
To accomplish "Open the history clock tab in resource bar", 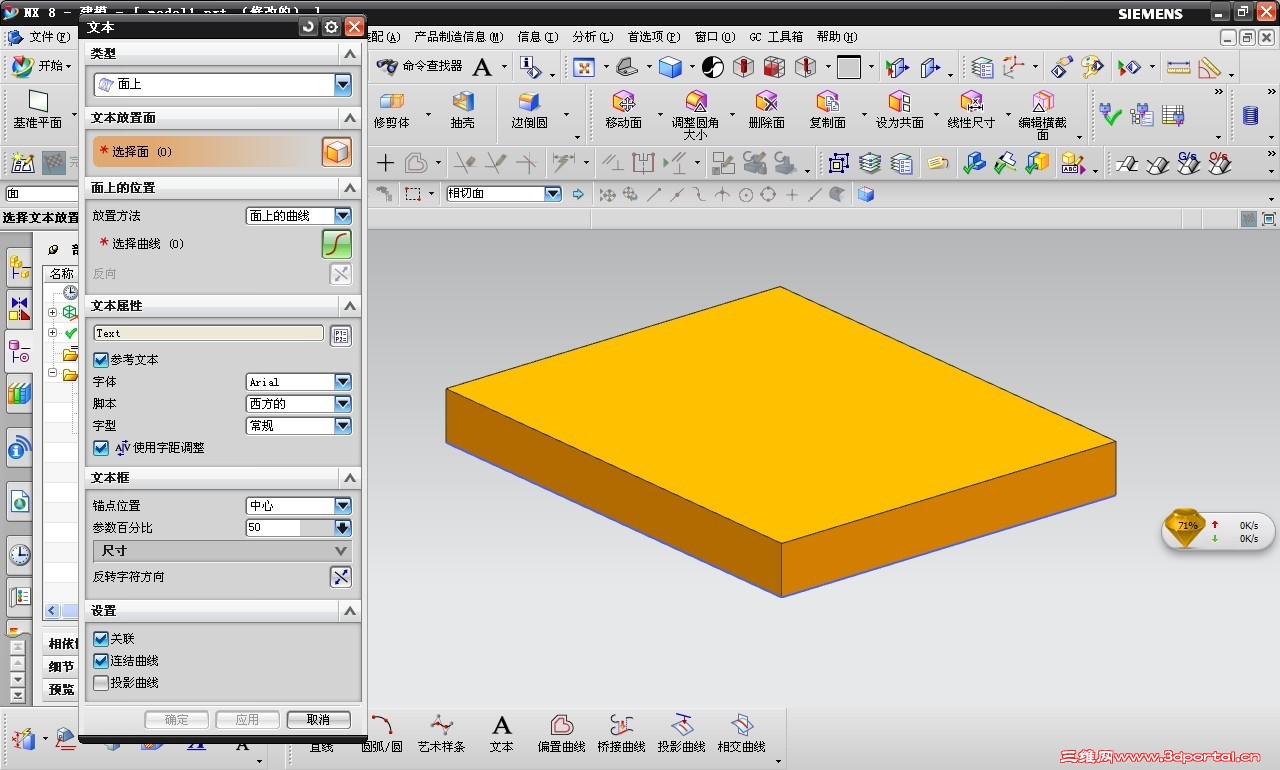I will [x=19, y=554].
